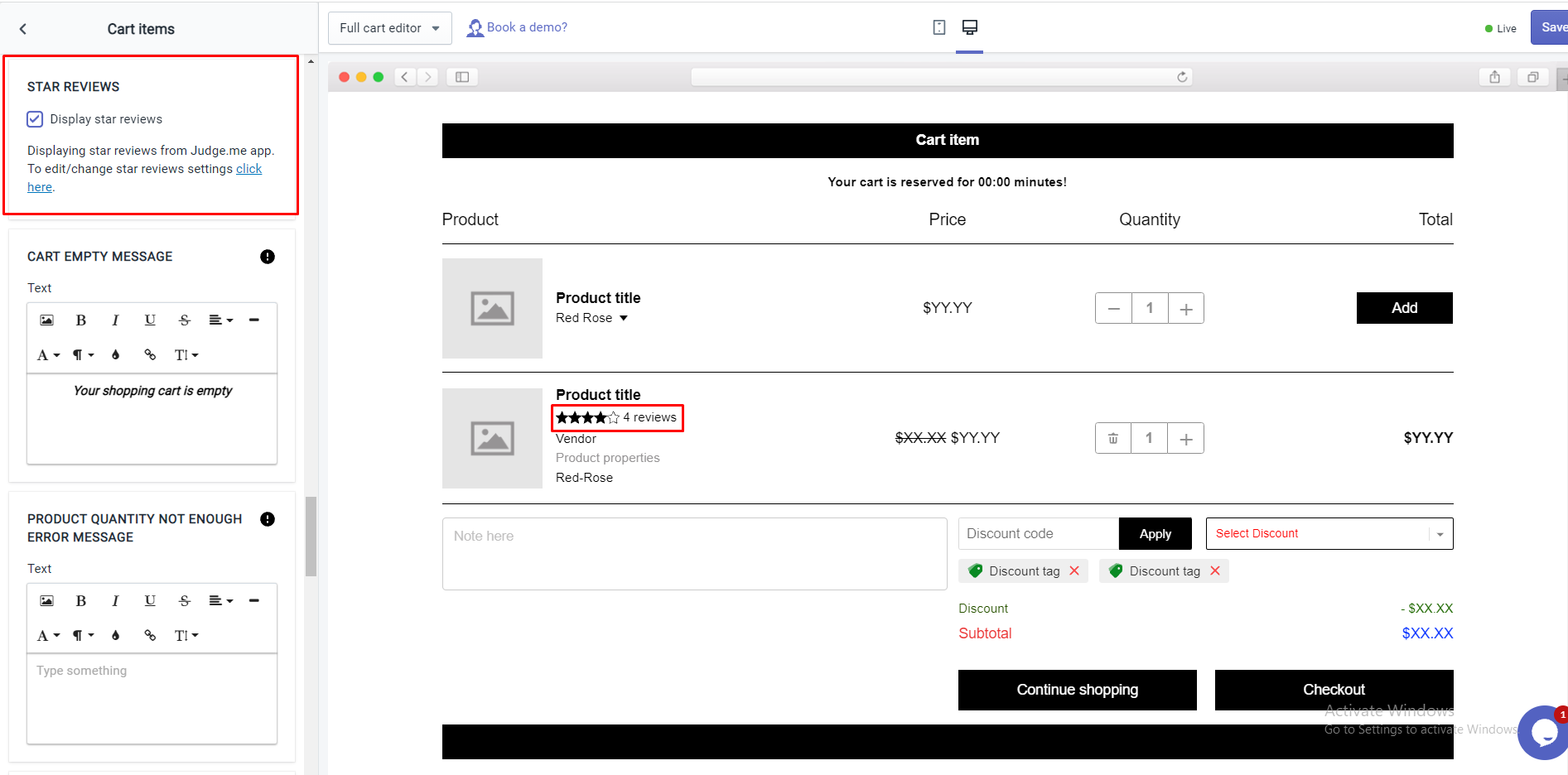
Task: Toggle bold in Cart Empty Message editor
Action: pyautogui.click(x=81, y=320)
